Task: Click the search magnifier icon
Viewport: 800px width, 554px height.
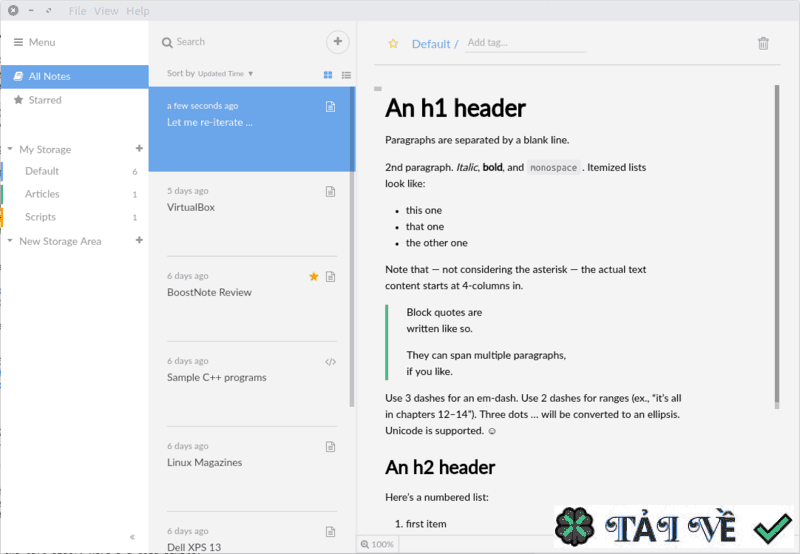Action: [167, 43]
